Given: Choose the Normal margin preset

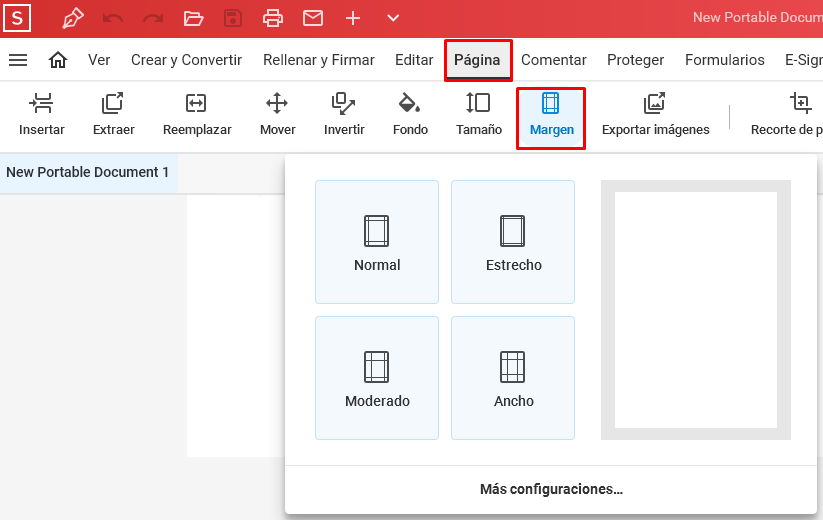Looking at the screenshot, I should (377, 242).
